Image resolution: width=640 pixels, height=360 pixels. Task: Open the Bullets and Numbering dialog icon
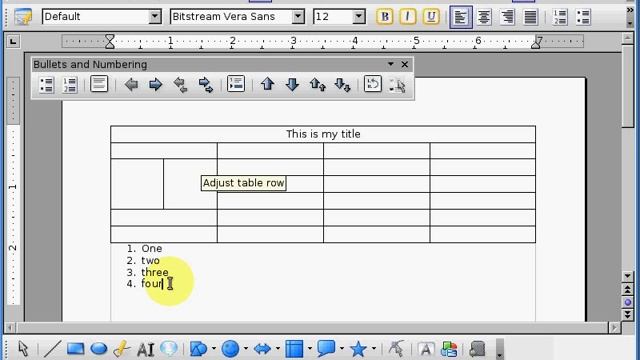(x=397, y=85)
